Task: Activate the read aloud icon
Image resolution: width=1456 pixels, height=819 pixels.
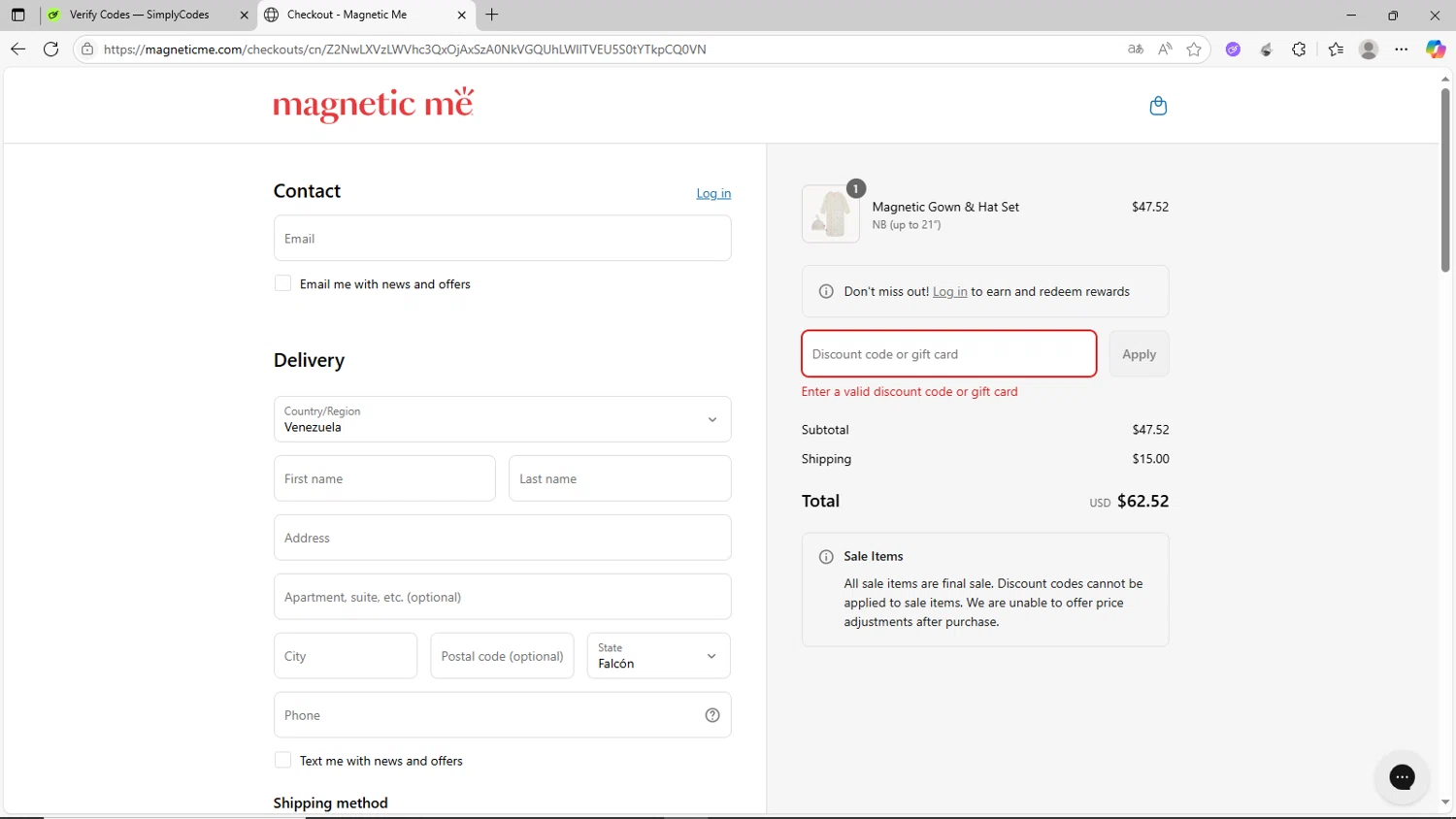Action: (1165, 49)
